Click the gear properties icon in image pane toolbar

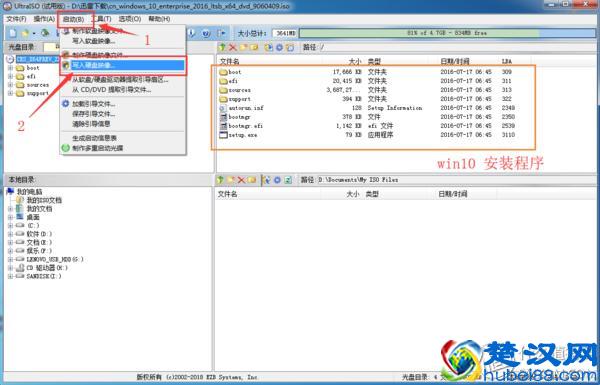pos(279,47)
